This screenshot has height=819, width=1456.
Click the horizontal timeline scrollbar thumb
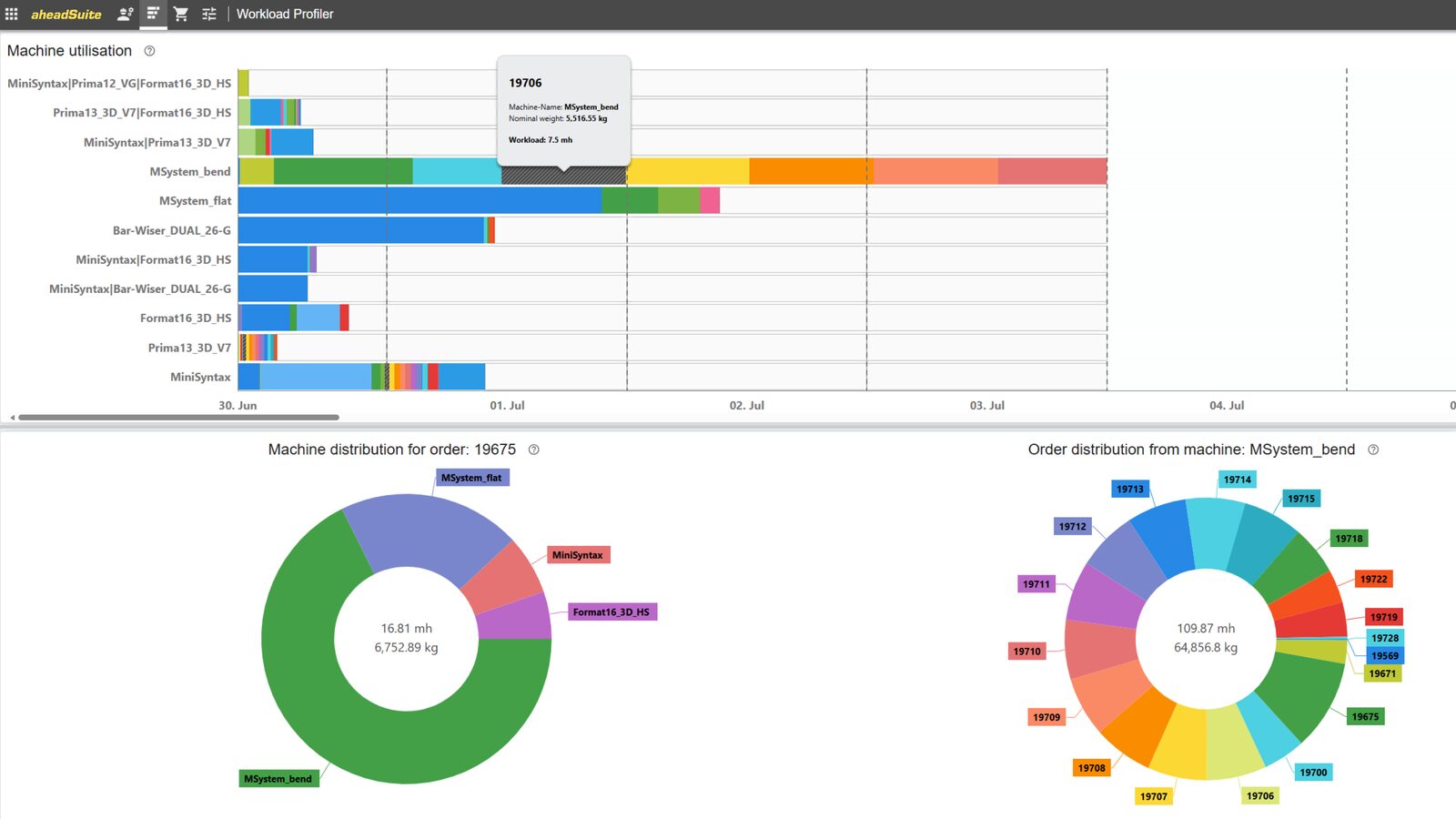[x=178, y=418]
